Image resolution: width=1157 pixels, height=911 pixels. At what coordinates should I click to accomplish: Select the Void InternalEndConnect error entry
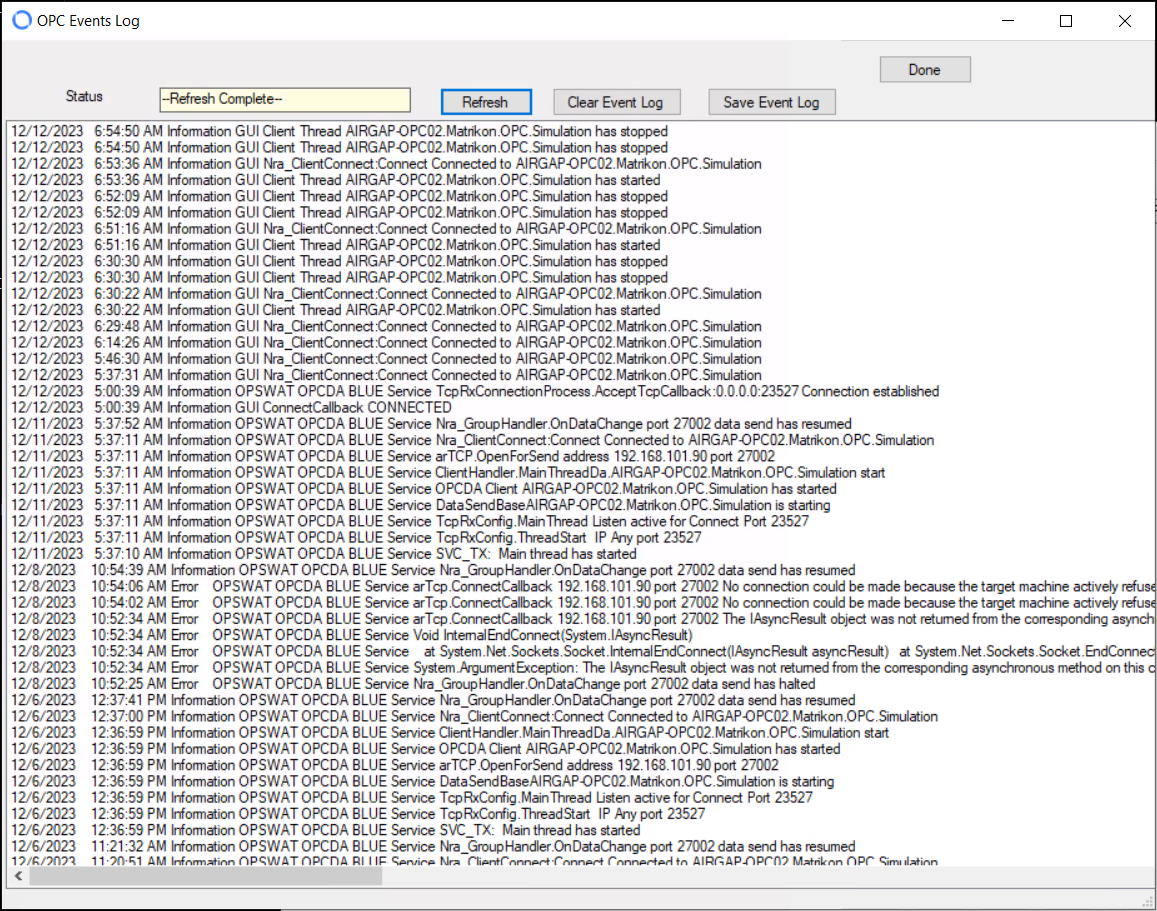(353, 635)
